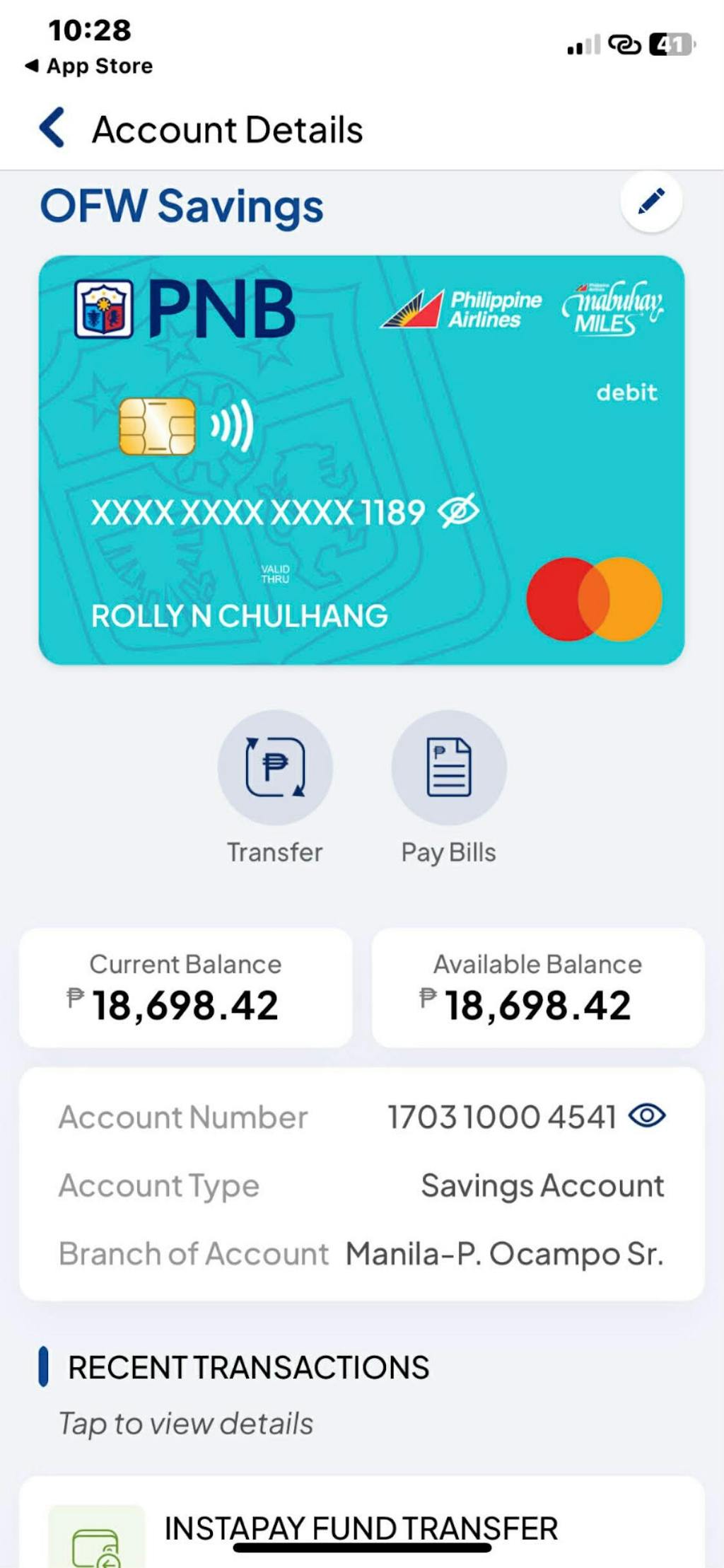The width and height of the screenshot is (724, 1568).
Task: Tap the OFW Savings account title
Action: 182,207
